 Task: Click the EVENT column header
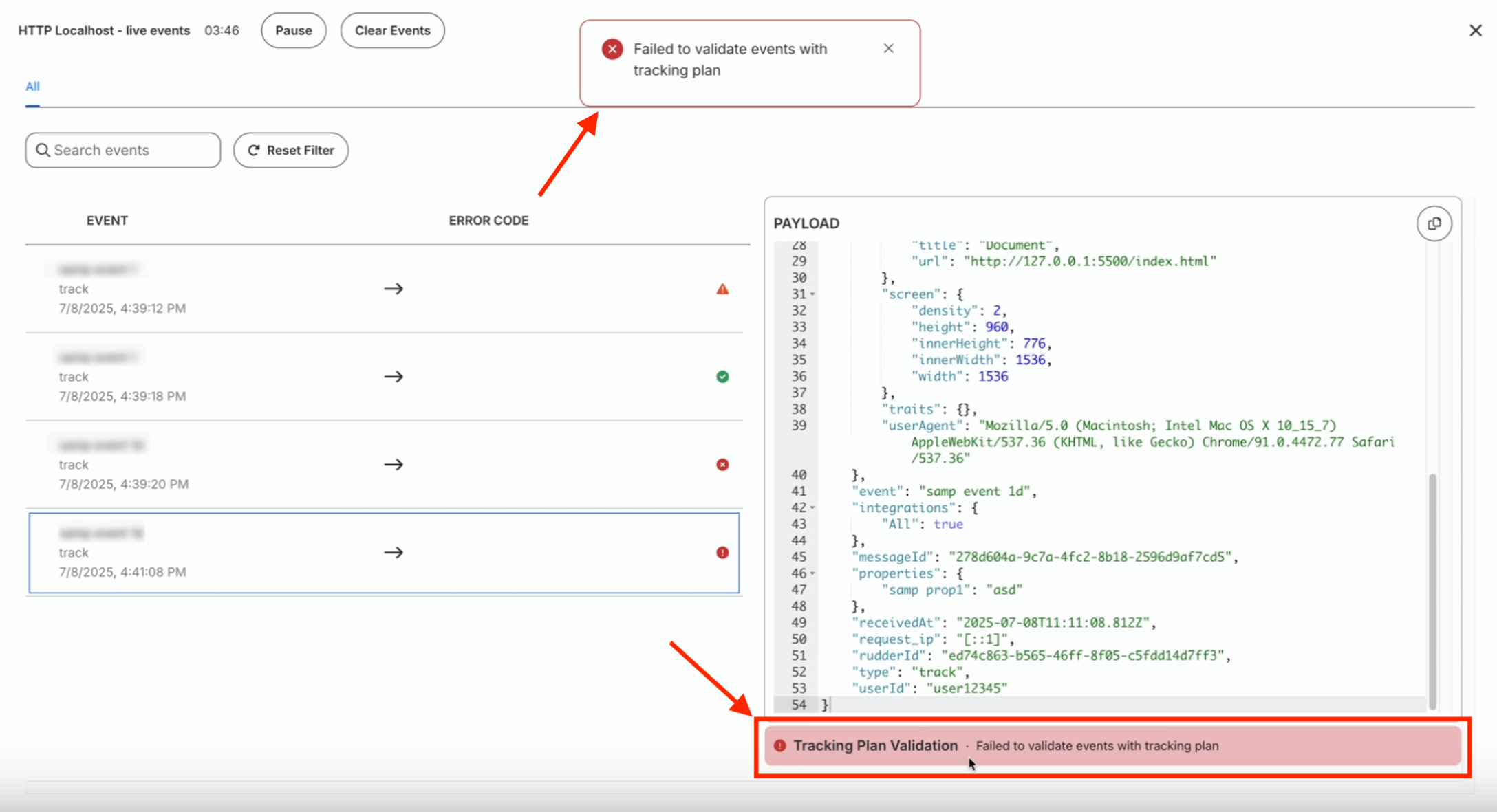point(107,221)
